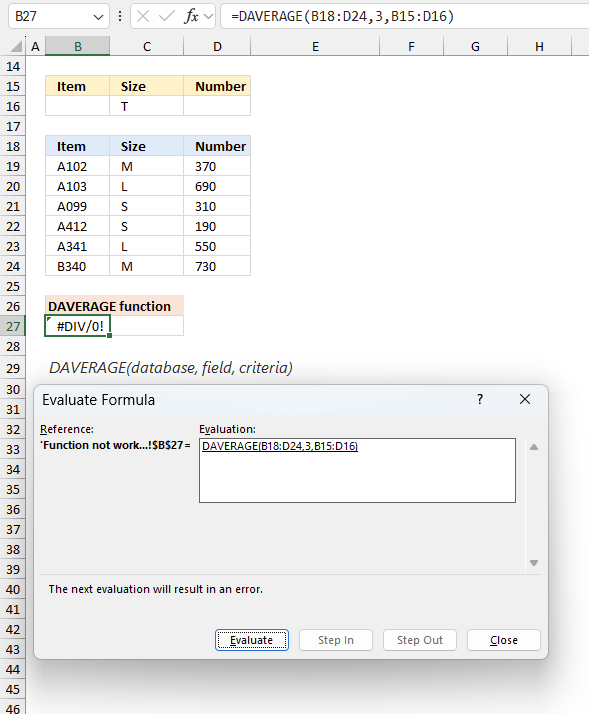Click the cell with value 370
The image size is (589, 714).
point(217,167)
